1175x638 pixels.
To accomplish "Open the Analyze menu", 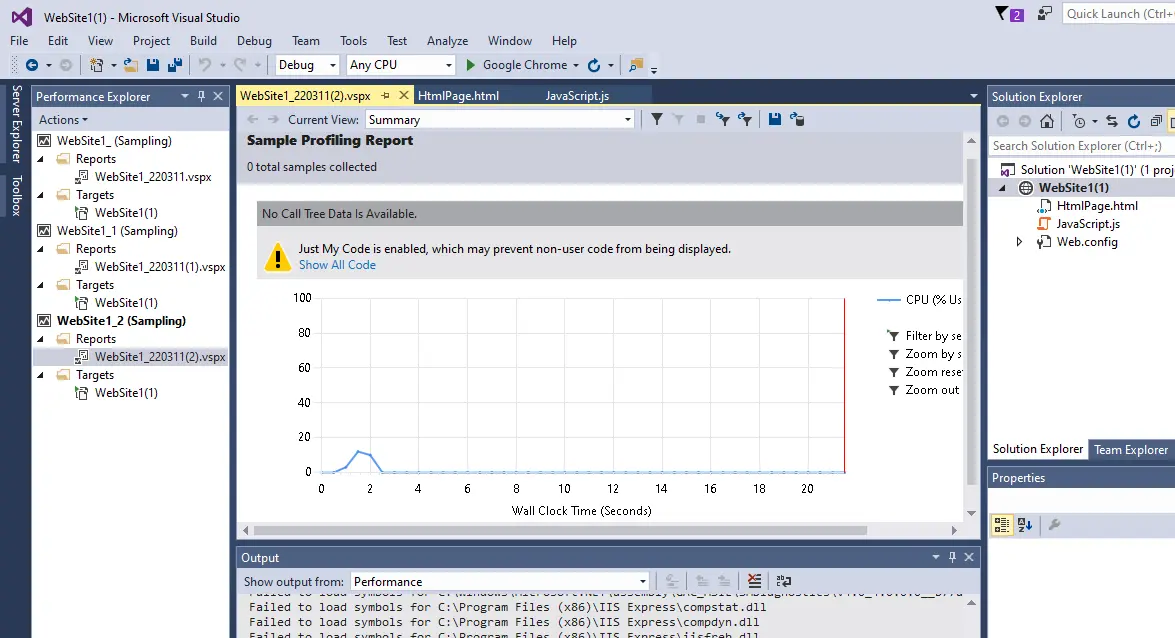I will tap(447, 41).
